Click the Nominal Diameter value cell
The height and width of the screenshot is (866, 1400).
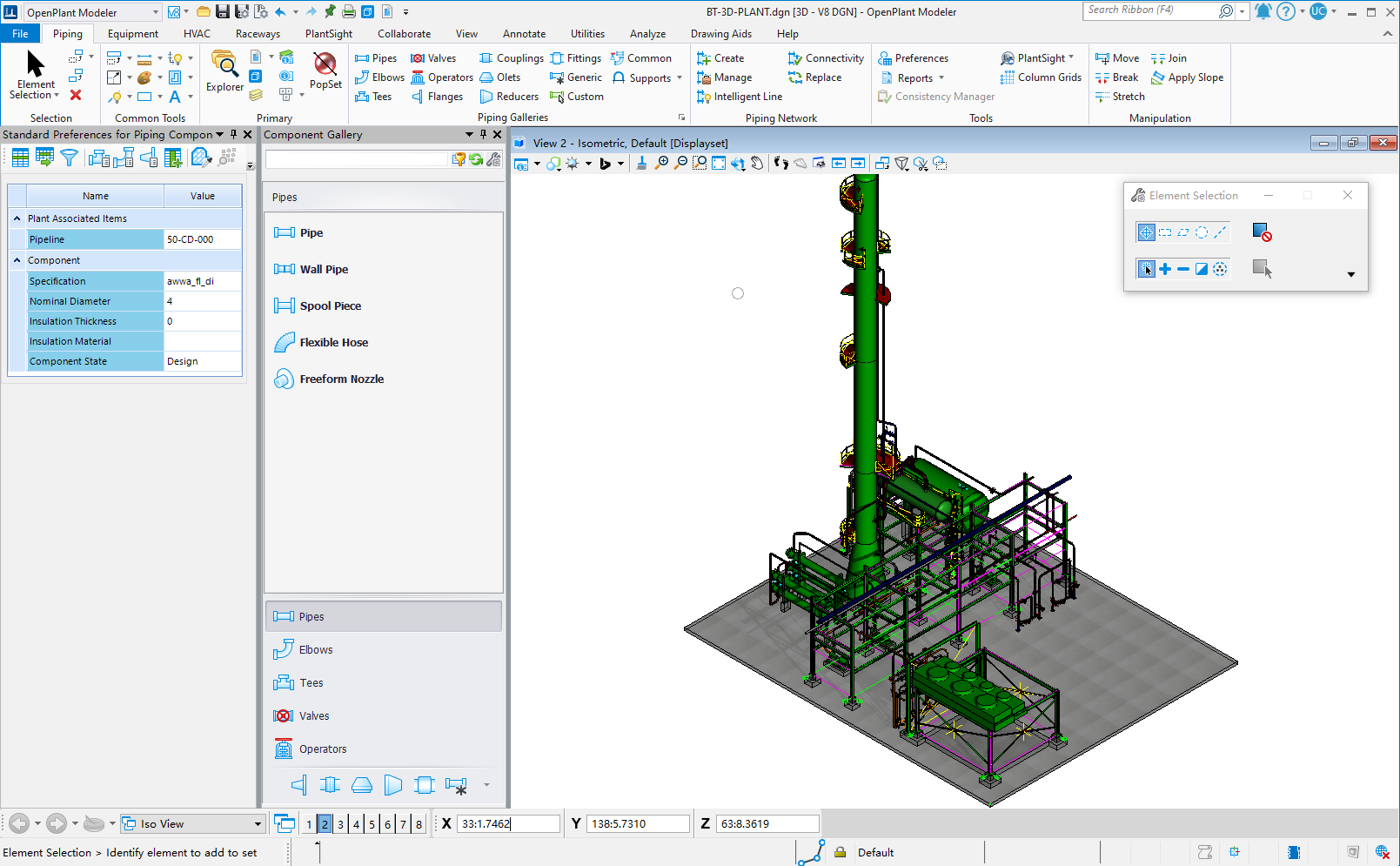203,301
